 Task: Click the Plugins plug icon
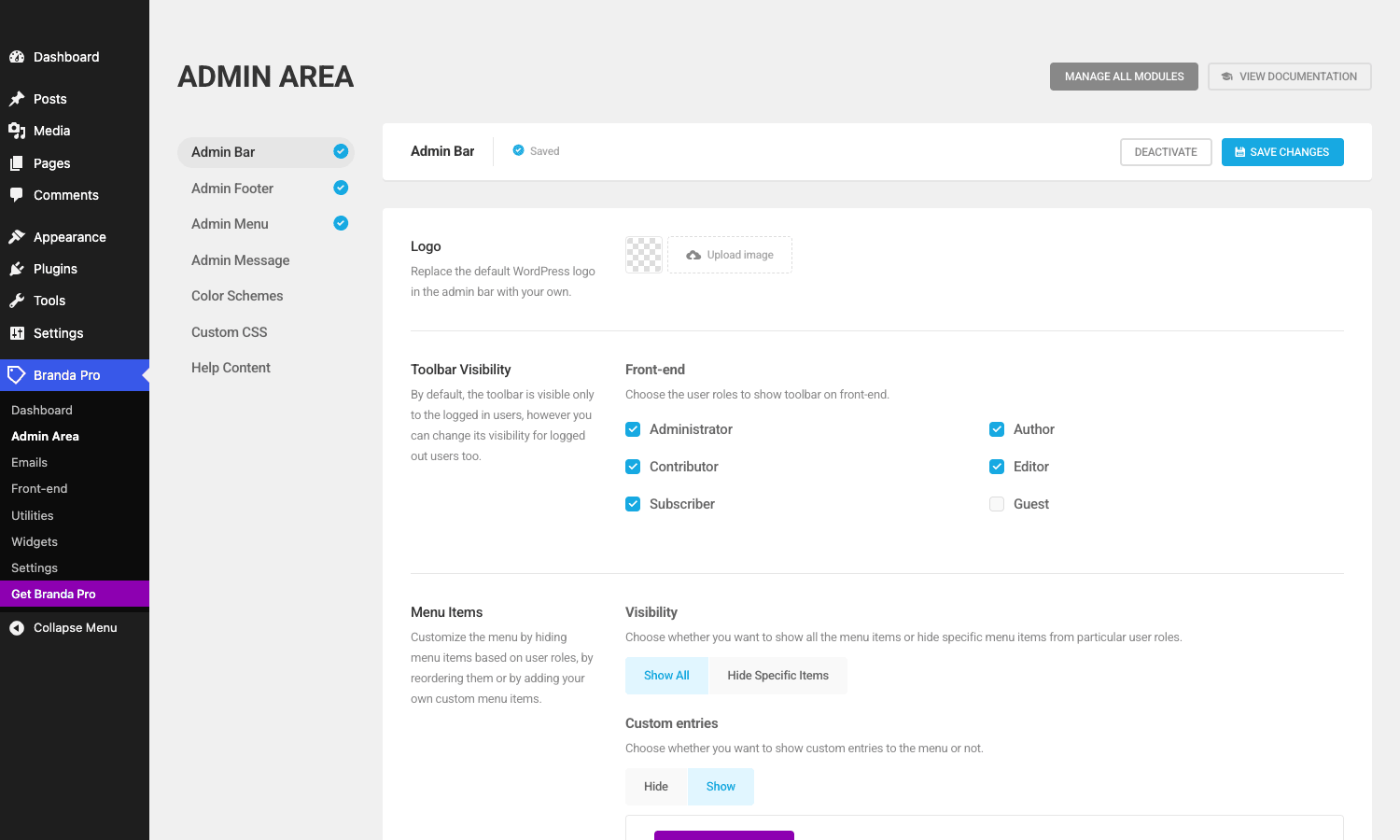coord(17,269)
